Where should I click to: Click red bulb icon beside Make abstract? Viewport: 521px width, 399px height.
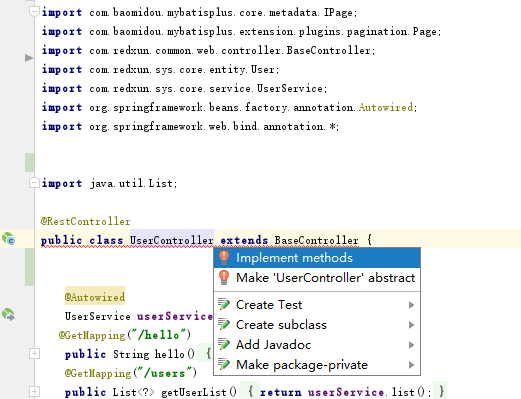point(224,277)
